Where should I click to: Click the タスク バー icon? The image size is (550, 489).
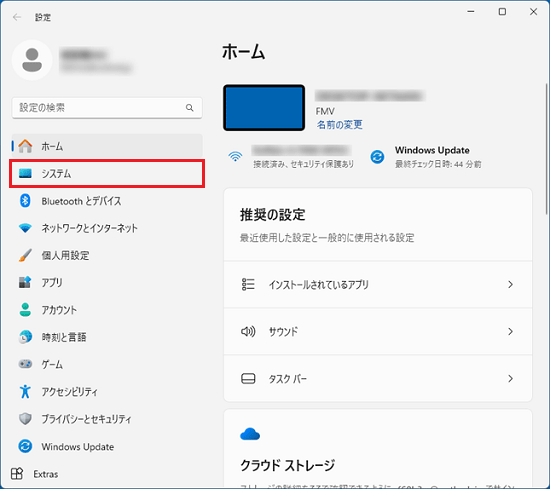pos(248,379)
